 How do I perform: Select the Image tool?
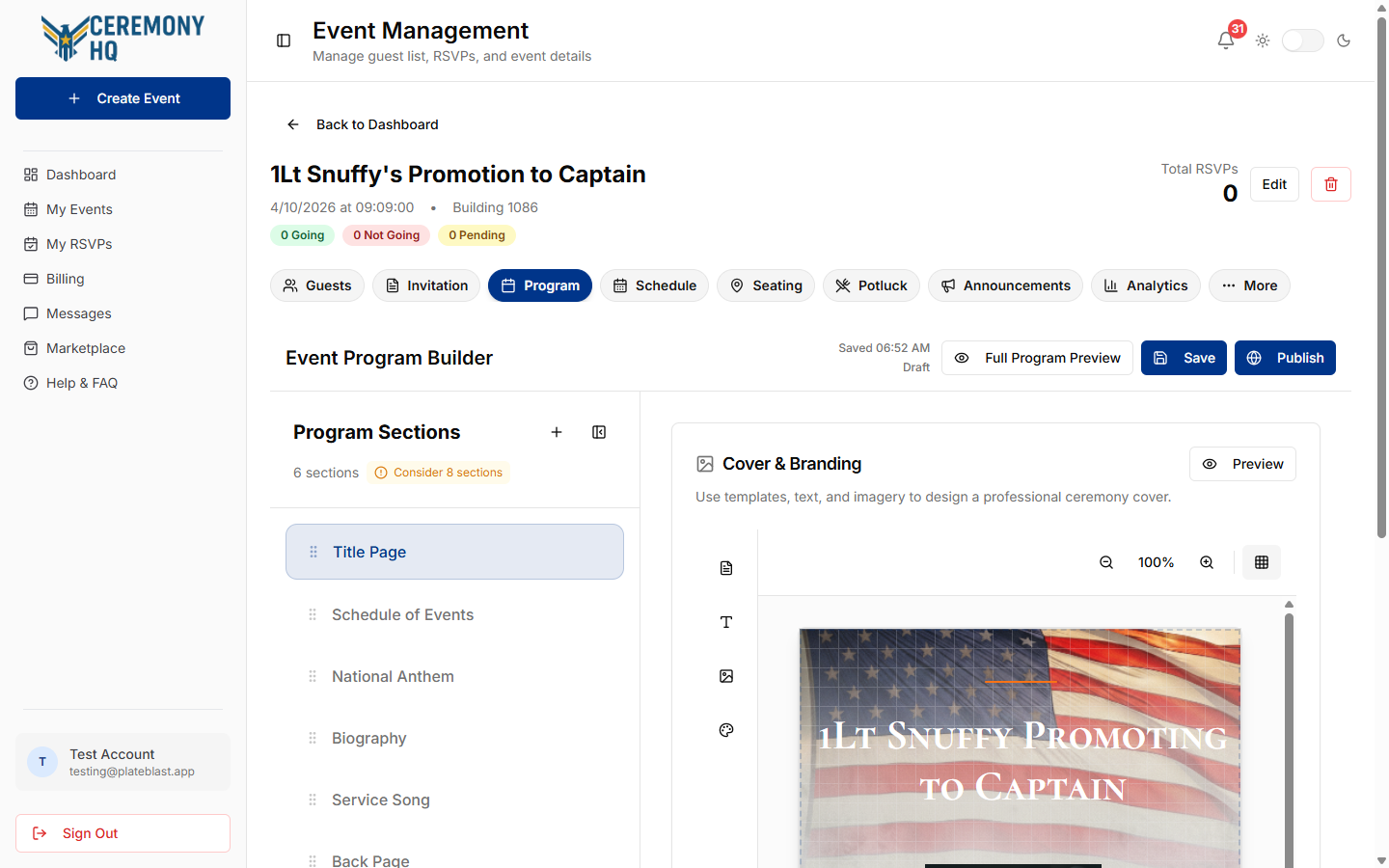[726, 676]
